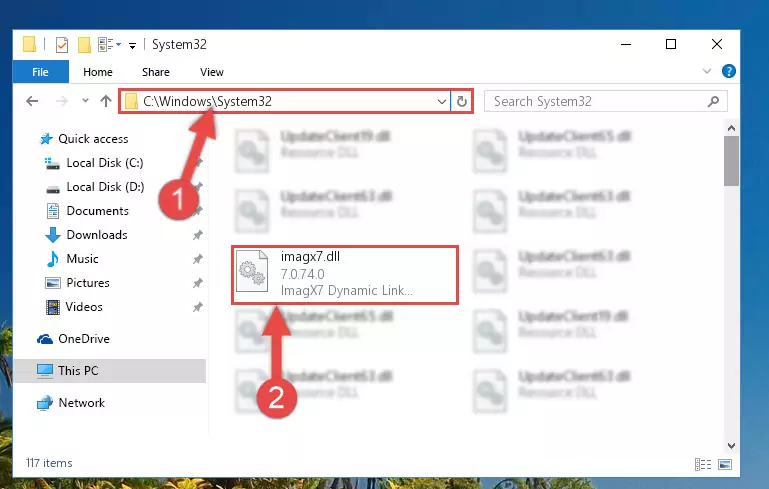Image resolution: width=769 pixels, height=489 pixels.
Task: Click the pin icon next to Pictures
Action: click(198, 283)
